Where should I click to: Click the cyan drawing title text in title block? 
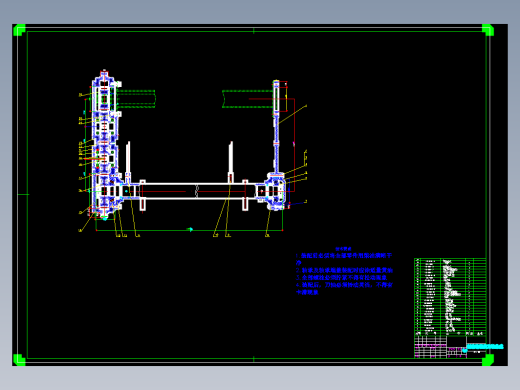click(484, 347)
